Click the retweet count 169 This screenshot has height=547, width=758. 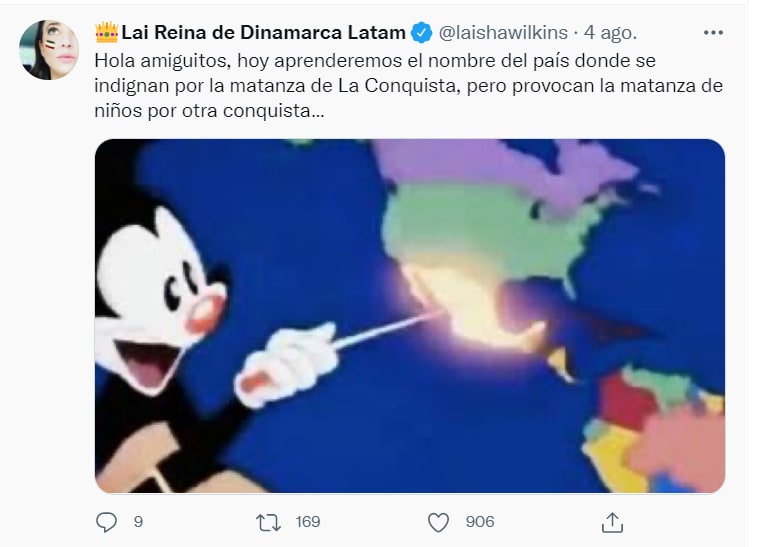click(x=308, y=522)
